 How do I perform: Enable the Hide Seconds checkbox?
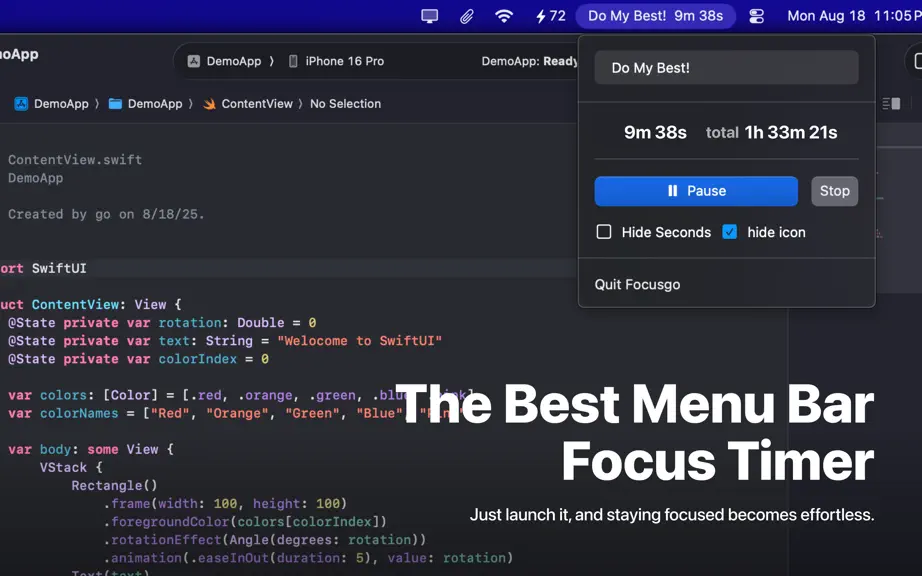(604, 232)
